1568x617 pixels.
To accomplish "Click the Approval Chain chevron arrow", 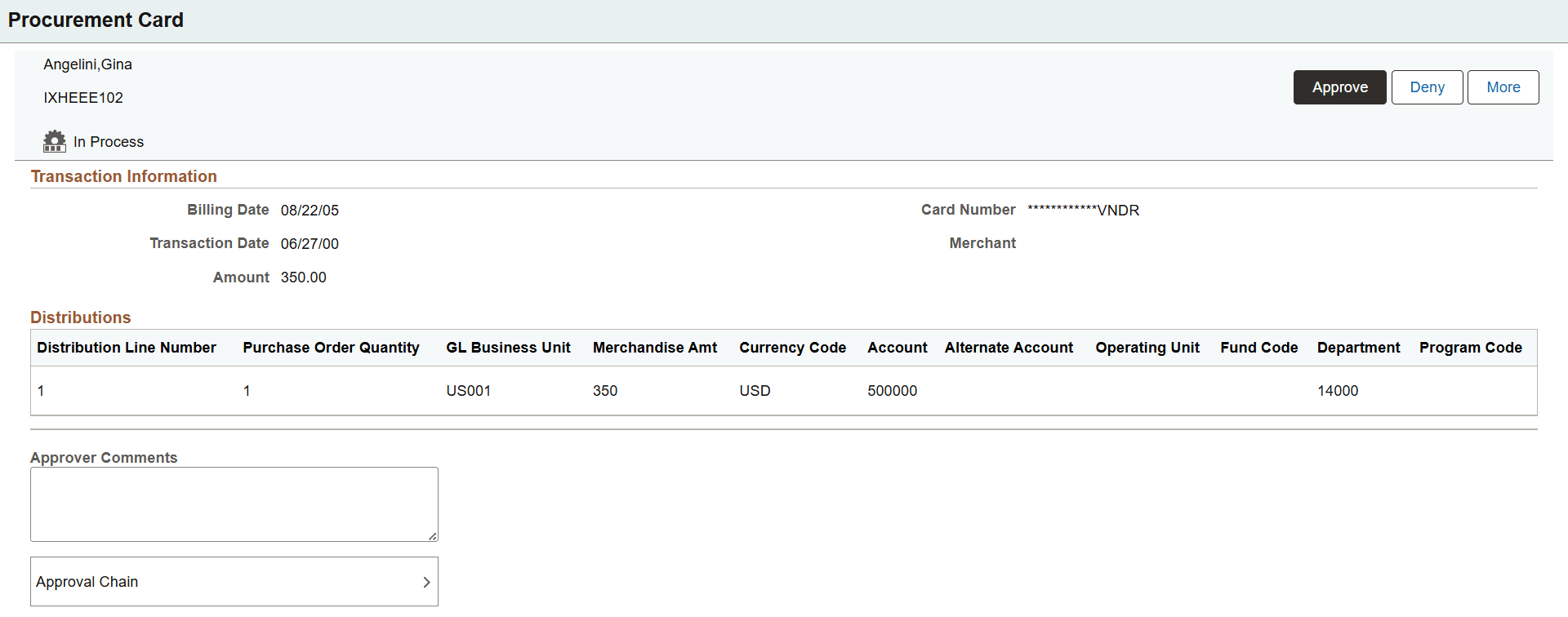I will (426, 582).
